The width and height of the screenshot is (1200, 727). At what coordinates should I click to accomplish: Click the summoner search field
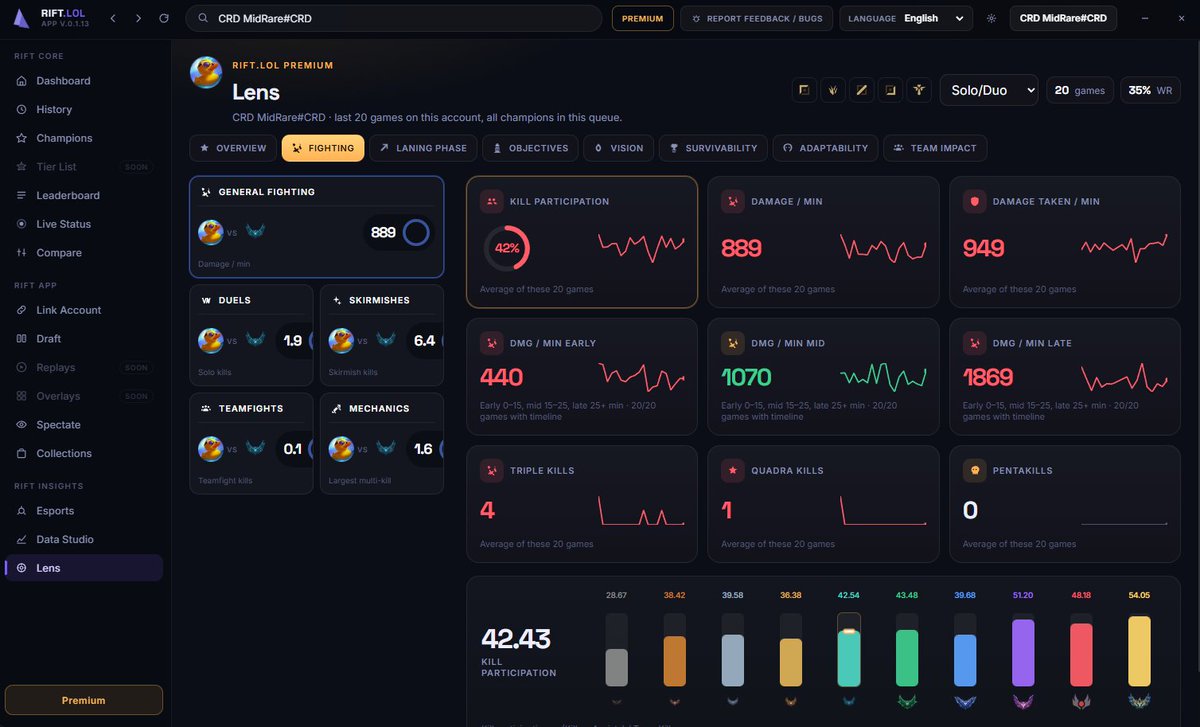pyautogui.click(x=394, y=18)
